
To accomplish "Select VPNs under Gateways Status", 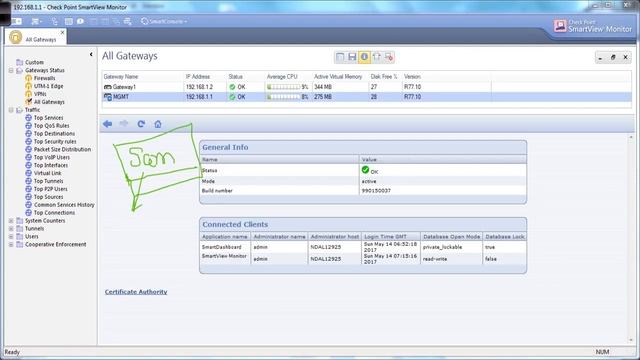I will (x=40, y=94).
